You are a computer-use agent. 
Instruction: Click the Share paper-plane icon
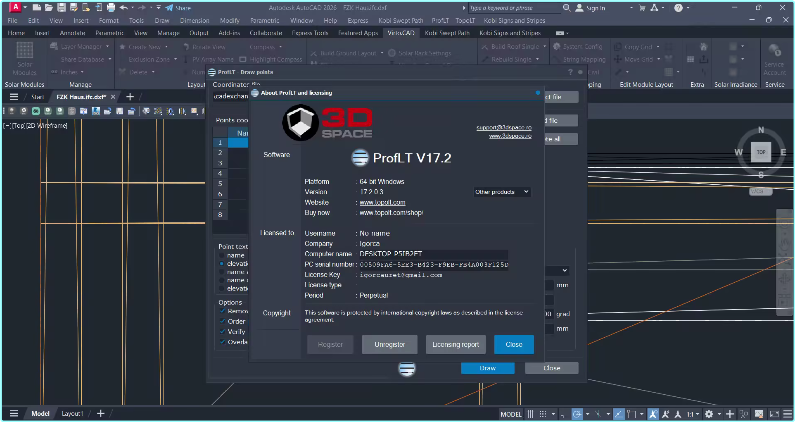click(x=169, y=8)
